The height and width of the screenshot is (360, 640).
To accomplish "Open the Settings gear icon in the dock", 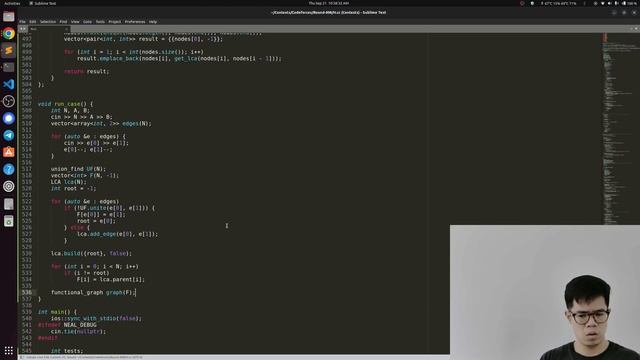I will coord(9,187).
